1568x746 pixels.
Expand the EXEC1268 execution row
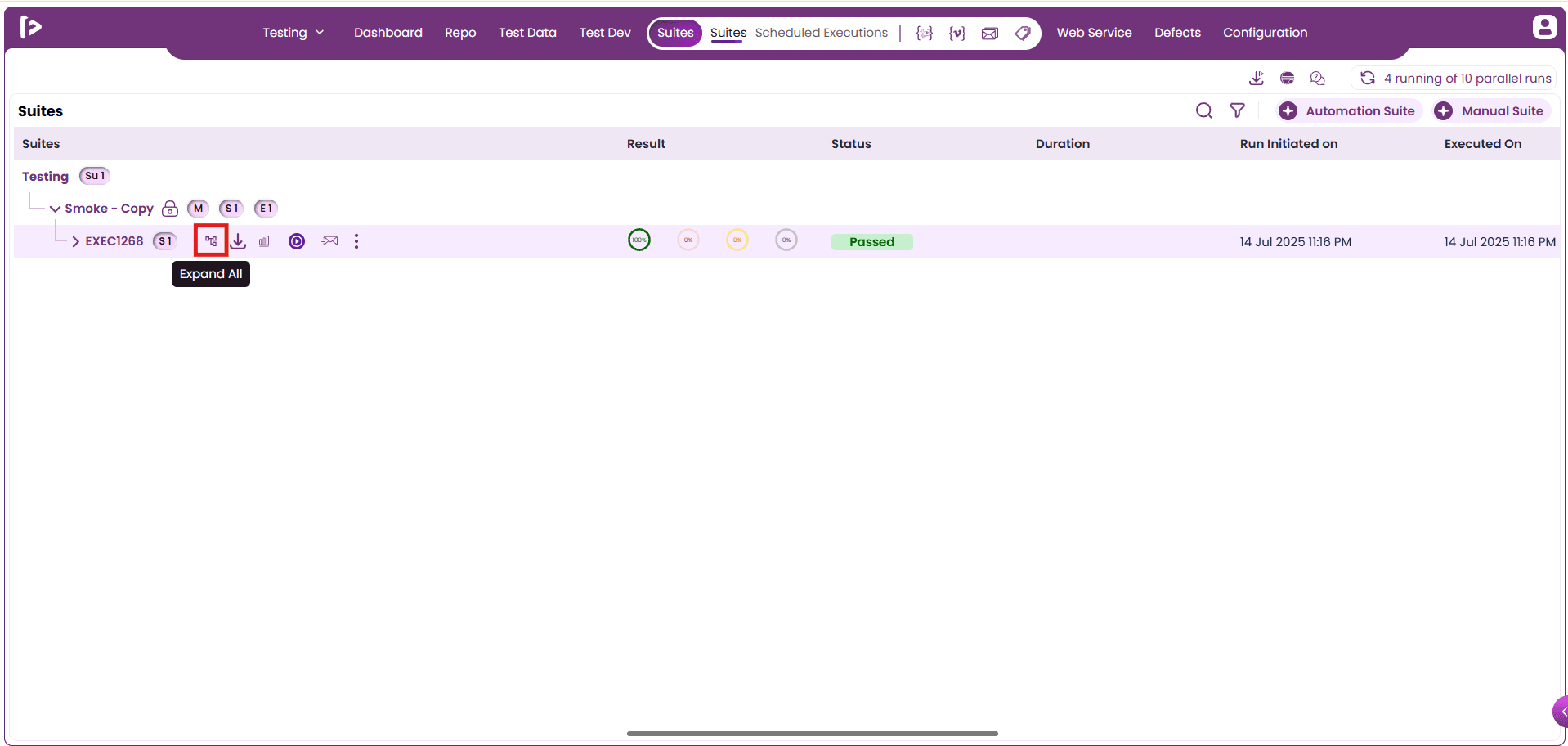pyautogui.click(x=75, y=241)
